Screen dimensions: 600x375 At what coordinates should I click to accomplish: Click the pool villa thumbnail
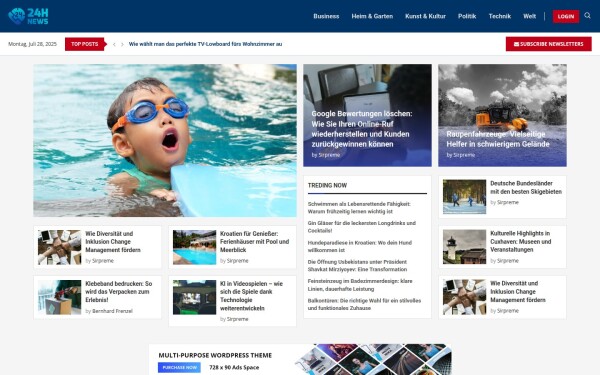tap(194, 247)
